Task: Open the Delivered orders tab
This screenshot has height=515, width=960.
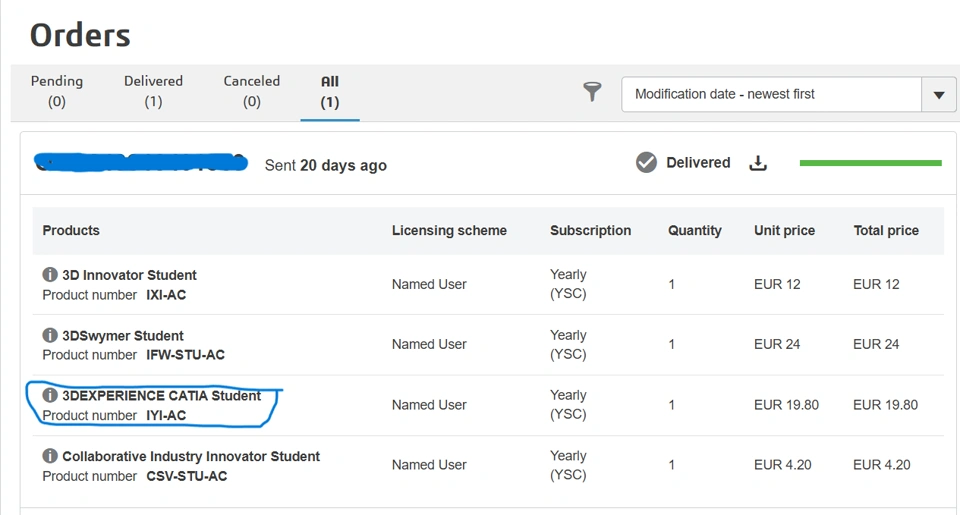Action: 153,91
